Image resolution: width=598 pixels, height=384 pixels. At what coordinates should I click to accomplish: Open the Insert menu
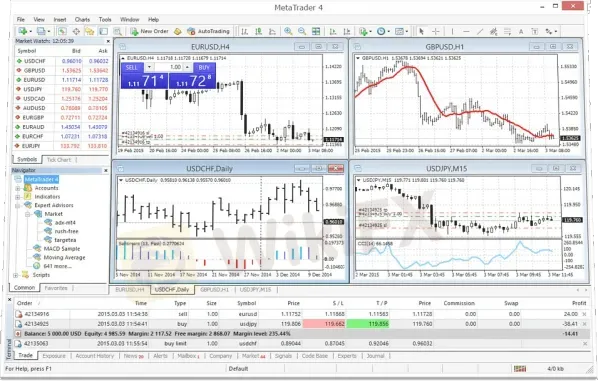60,19
